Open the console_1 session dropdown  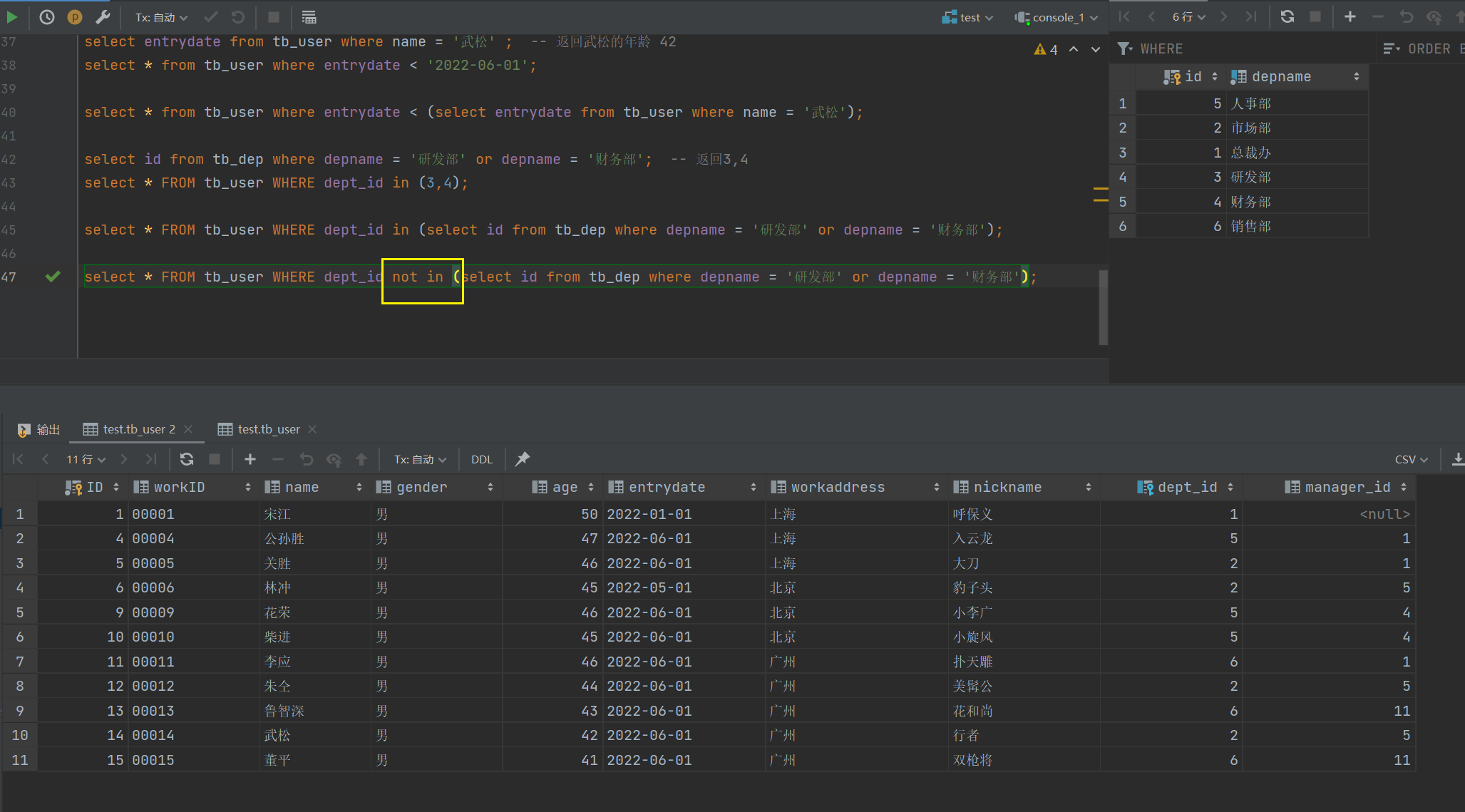(x=1057, y=17)
